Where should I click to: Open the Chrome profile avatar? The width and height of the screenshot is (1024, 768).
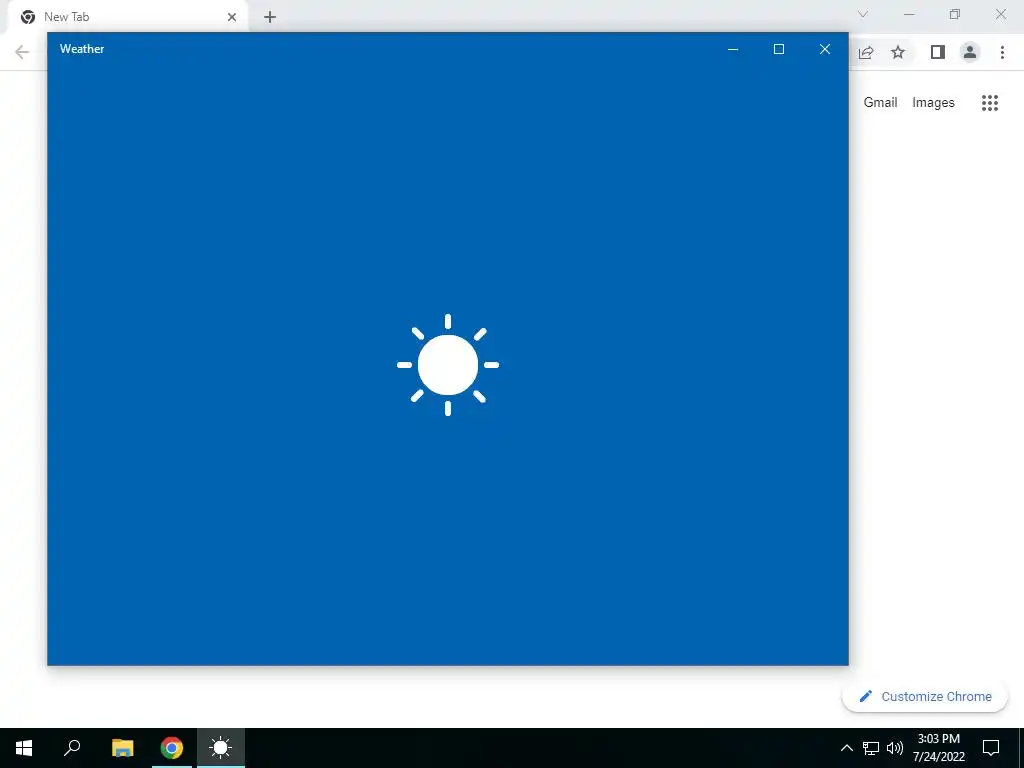(x=970, y=52)
